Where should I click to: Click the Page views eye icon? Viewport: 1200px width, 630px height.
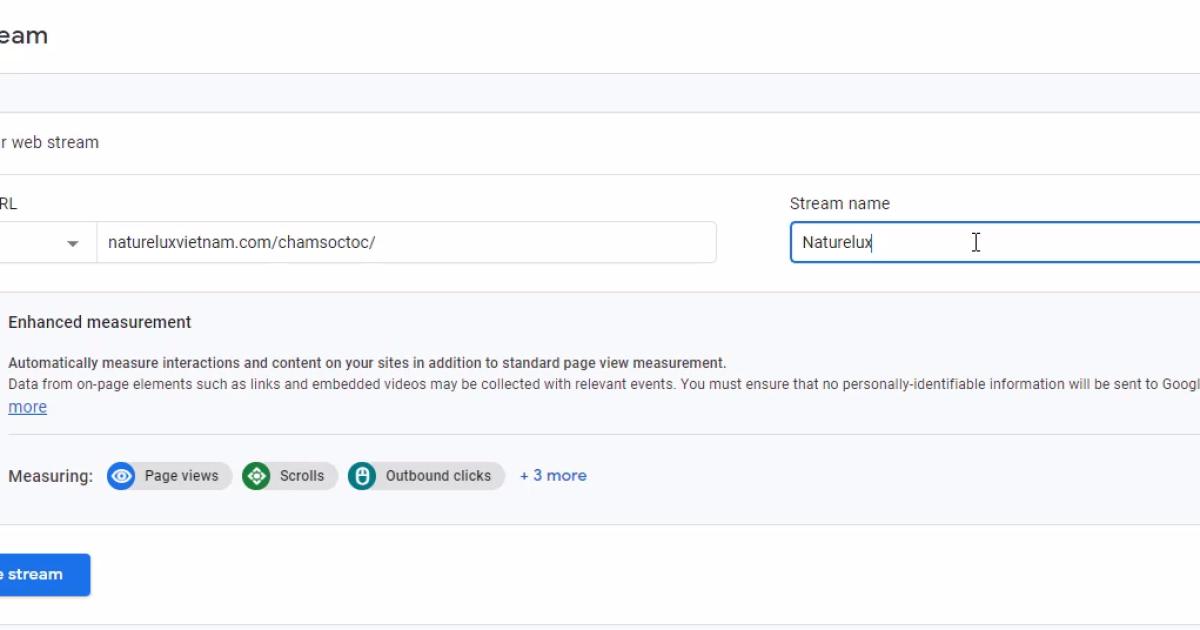coord(121,476)
